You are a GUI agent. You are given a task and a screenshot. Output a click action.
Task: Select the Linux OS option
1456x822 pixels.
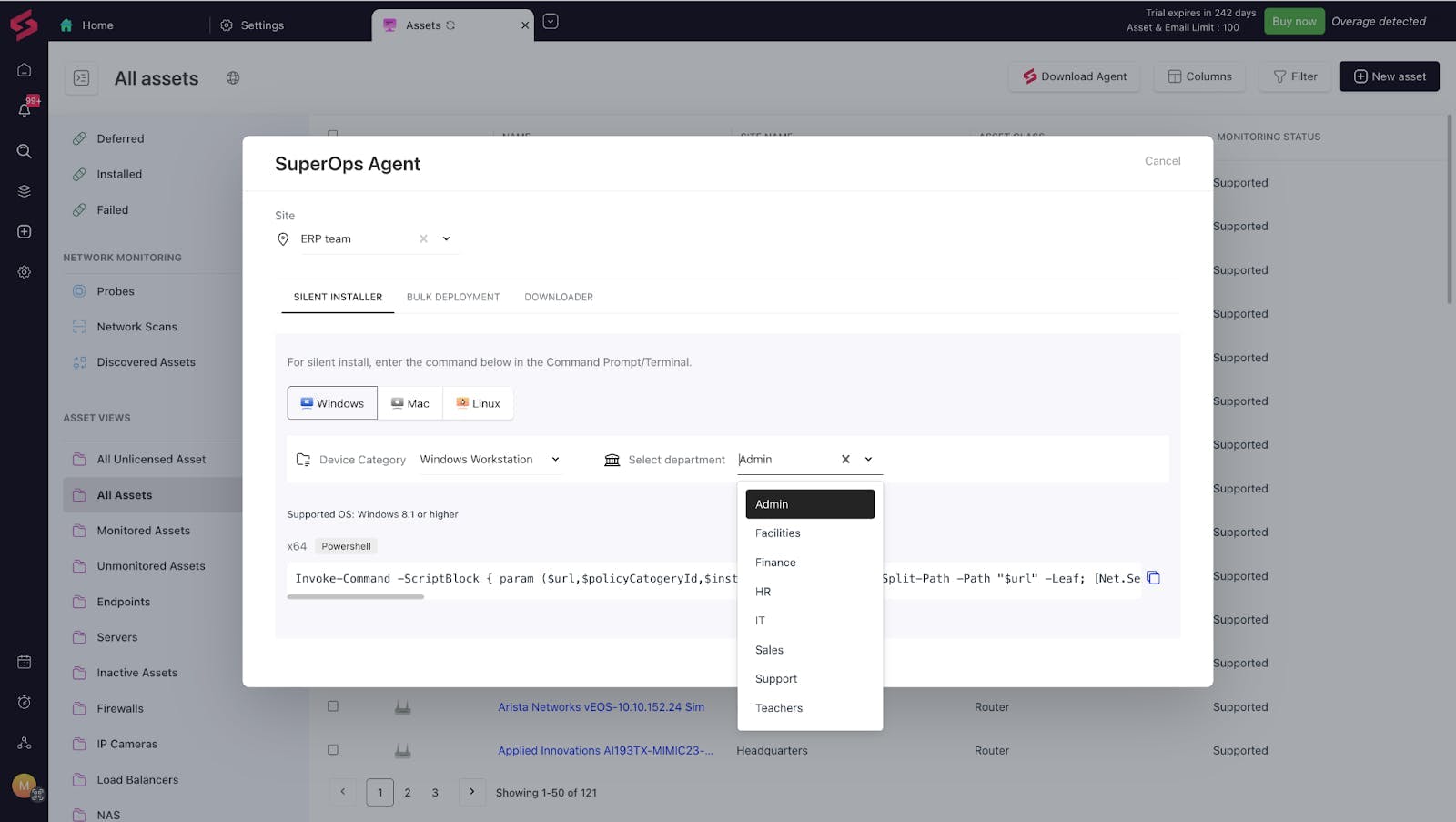point(478,403)
